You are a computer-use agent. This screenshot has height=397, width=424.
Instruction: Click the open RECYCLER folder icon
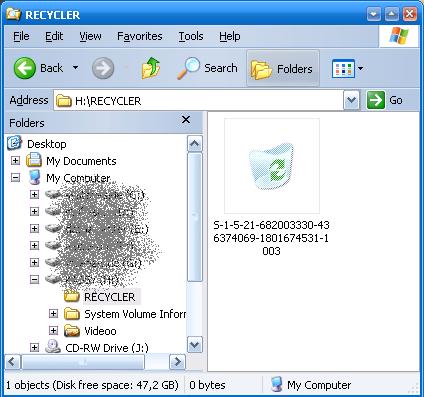click(x=71, y=296)
